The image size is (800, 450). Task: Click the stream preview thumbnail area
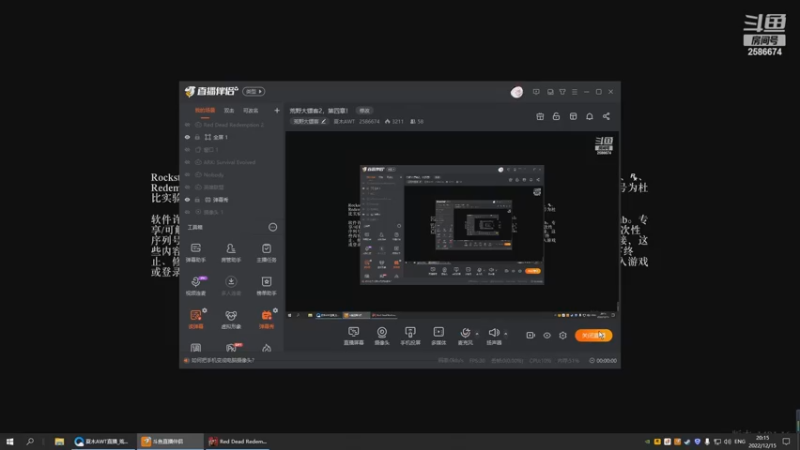452,225
